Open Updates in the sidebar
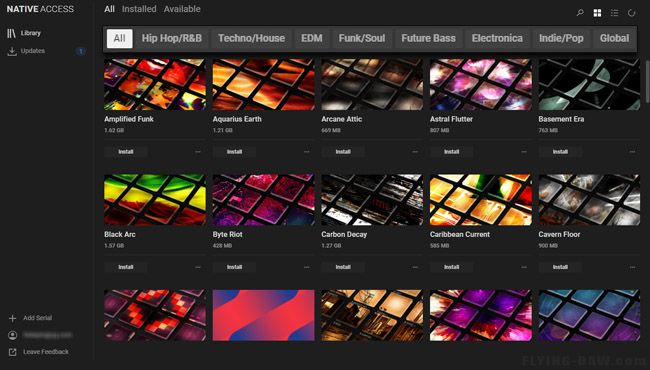The width and height of the screenshot is (650, 370). (x=33, y=51)
